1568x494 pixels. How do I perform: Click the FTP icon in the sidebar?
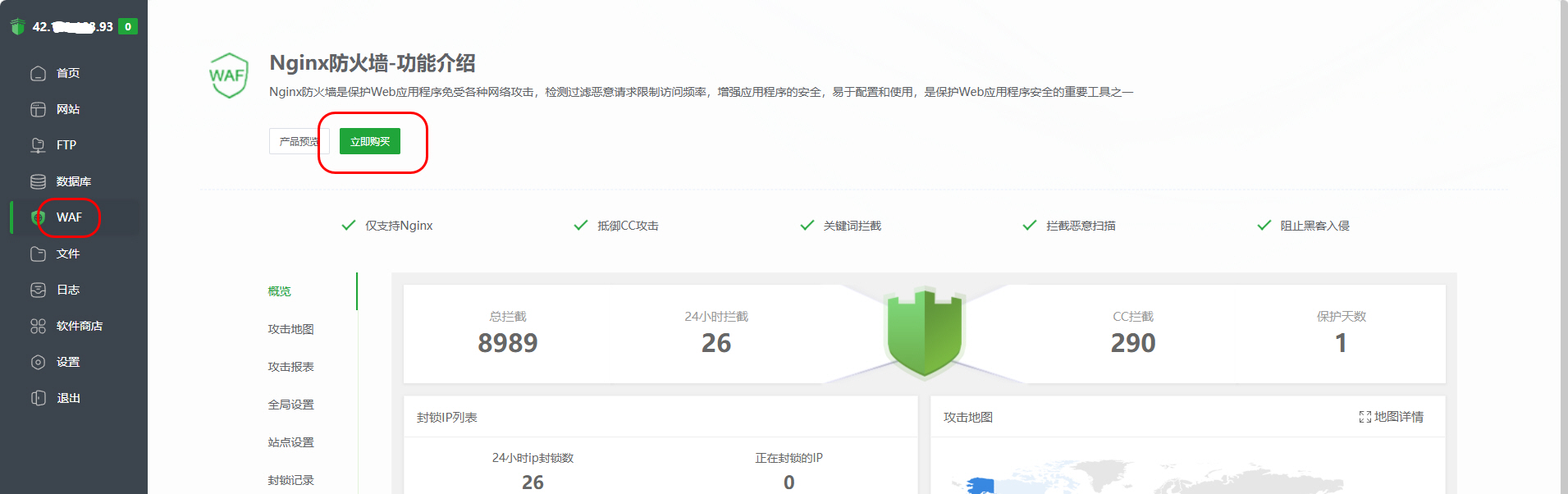[x=38, y=145]
